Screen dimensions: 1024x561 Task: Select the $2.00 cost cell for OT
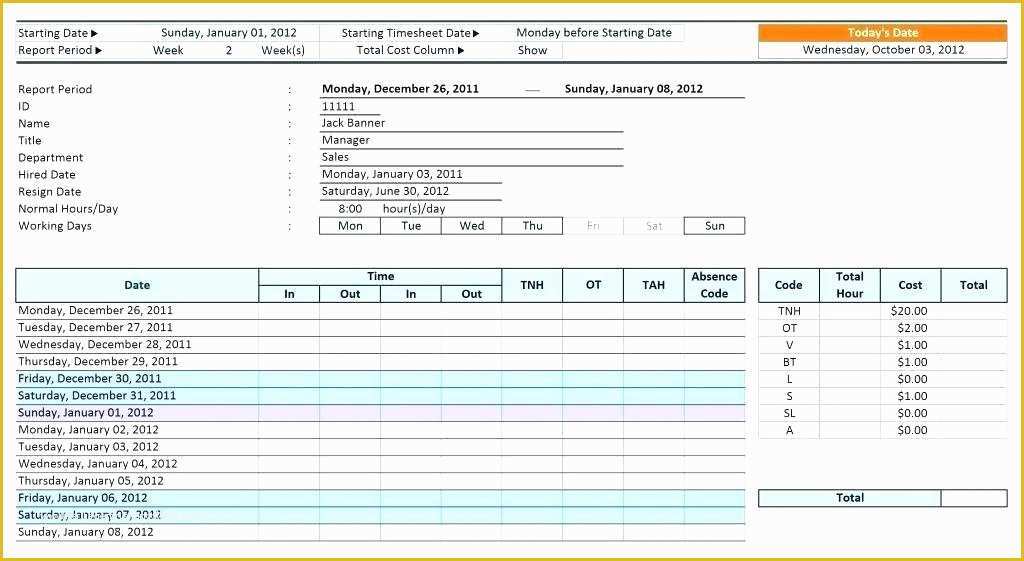pyautogui.click(x=910, y=329)
